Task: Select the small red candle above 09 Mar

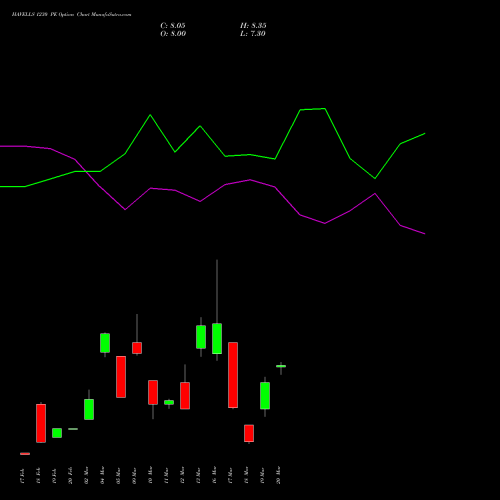Action: pyautogui.click(x=137, y=348)
